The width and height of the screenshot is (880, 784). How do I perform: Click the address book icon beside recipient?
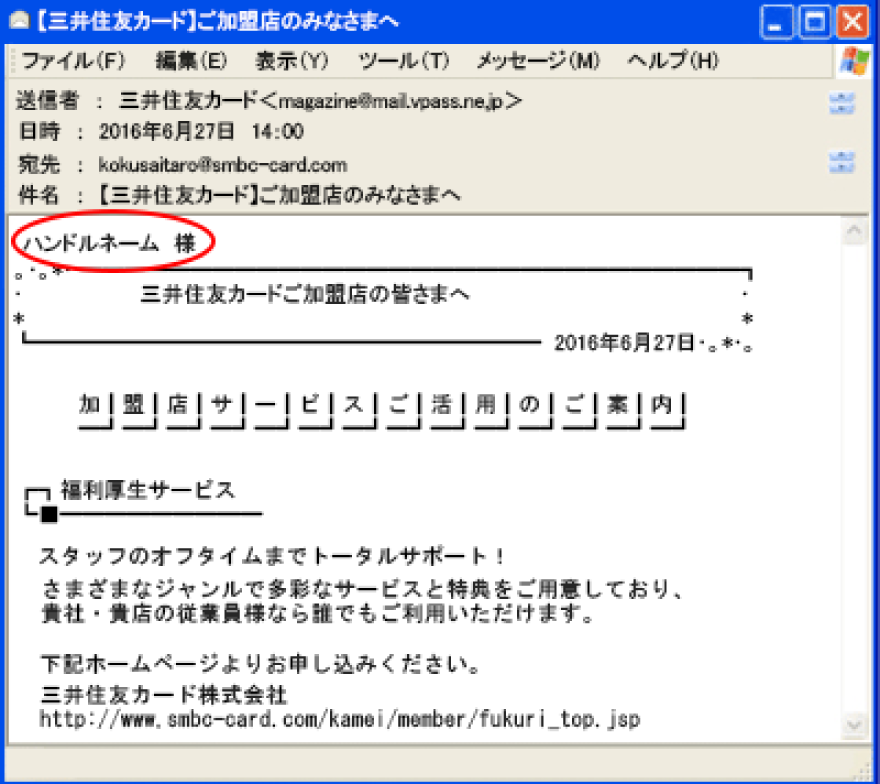click(x=841, y=162)
